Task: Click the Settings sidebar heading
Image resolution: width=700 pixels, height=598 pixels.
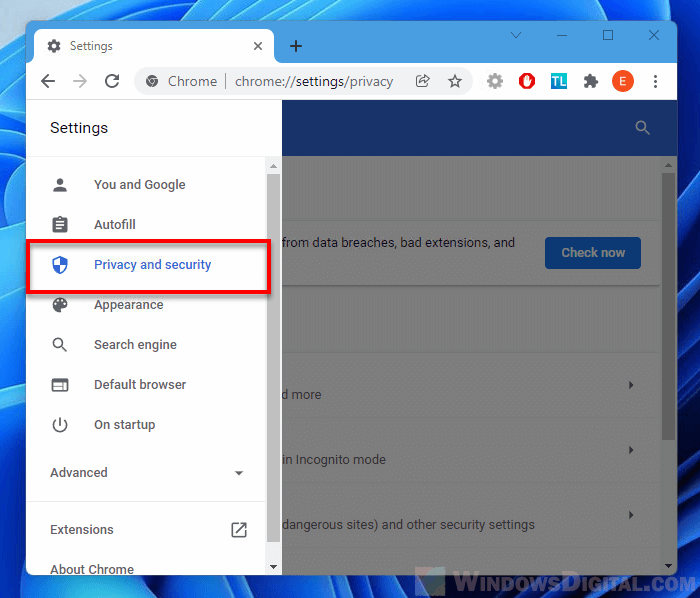Action: click(79, 128)
